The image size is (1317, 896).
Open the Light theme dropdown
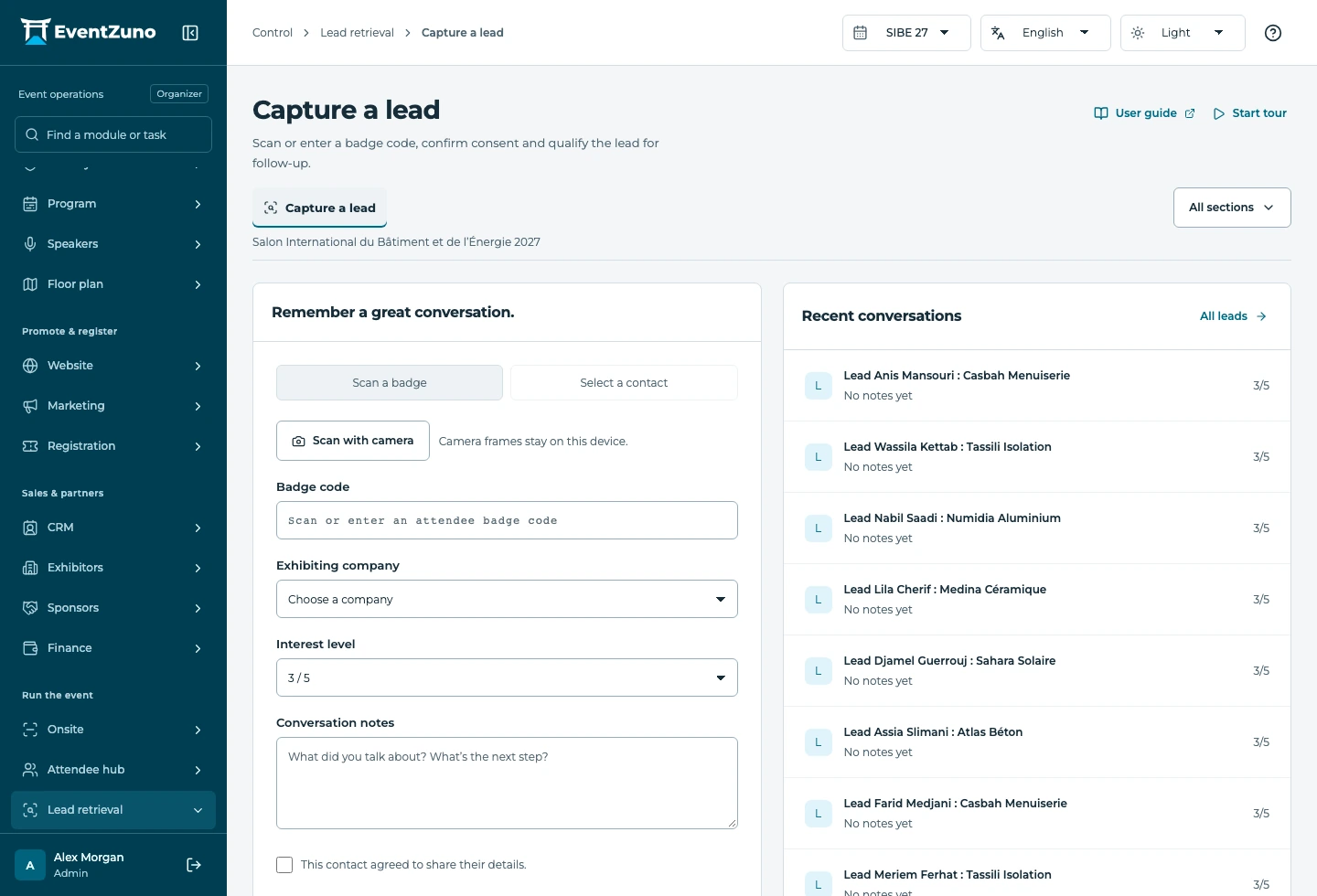(x=1183, y=33)
